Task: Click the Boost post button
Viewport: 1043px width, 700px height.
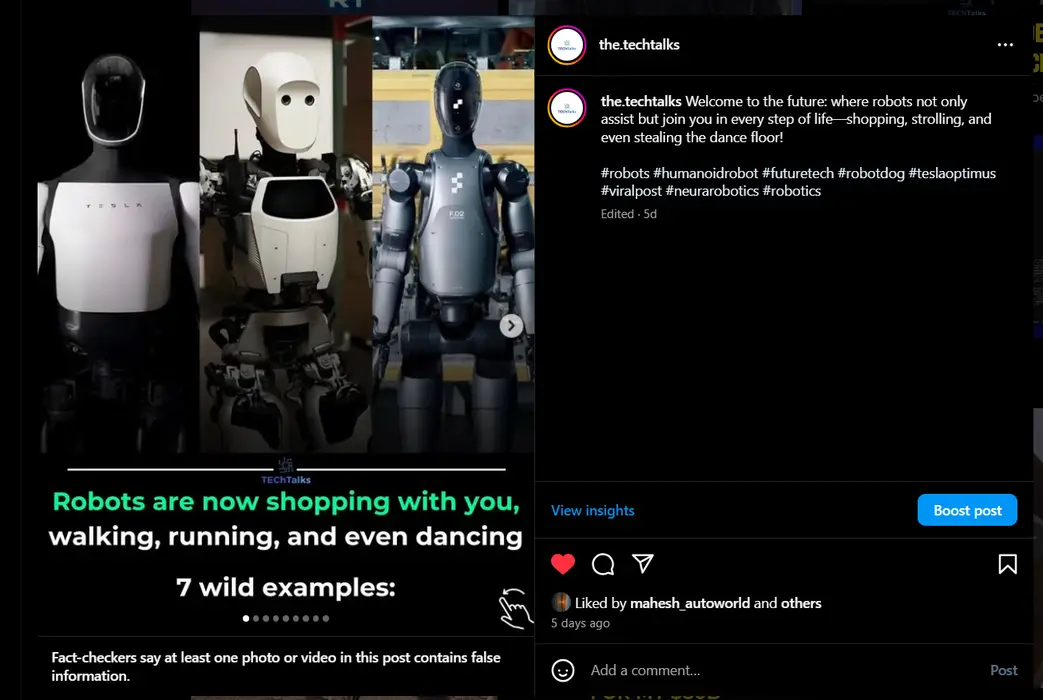Action: click(x=967, y=510)
